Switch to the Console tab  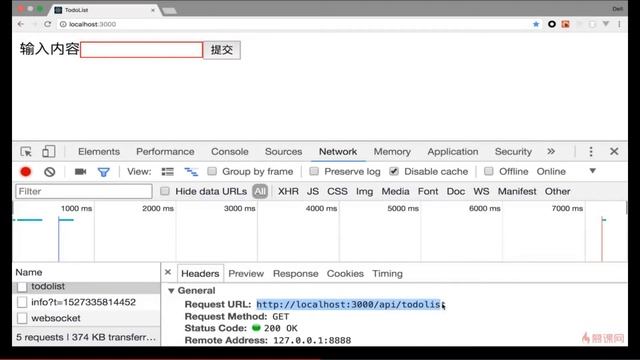tap(230, 151)
